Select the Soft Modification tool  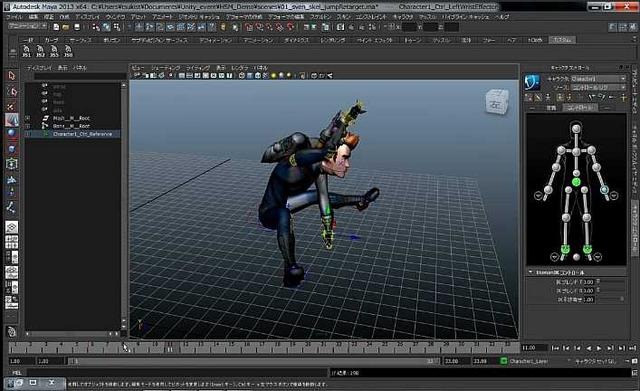(11, 180)
